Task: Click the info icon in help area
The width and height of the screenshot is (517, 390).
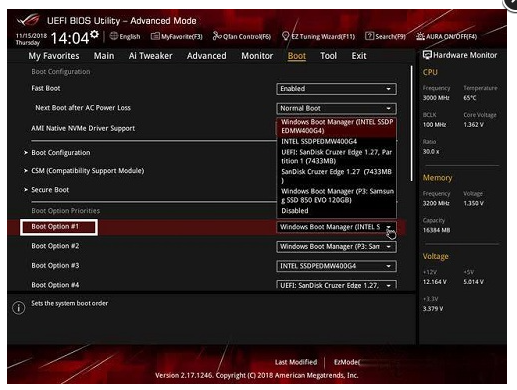Action: pos(19,308)
